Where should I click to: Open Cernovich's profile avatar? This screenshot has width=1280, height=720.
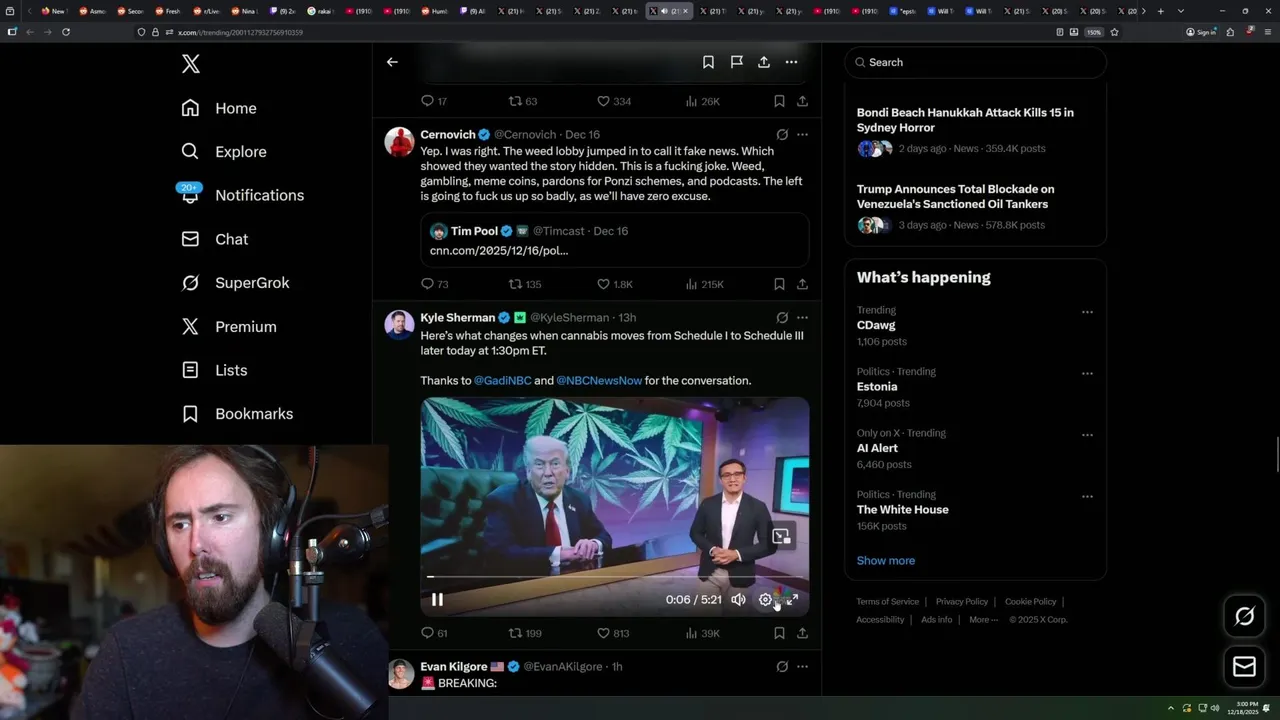[400, 141]
